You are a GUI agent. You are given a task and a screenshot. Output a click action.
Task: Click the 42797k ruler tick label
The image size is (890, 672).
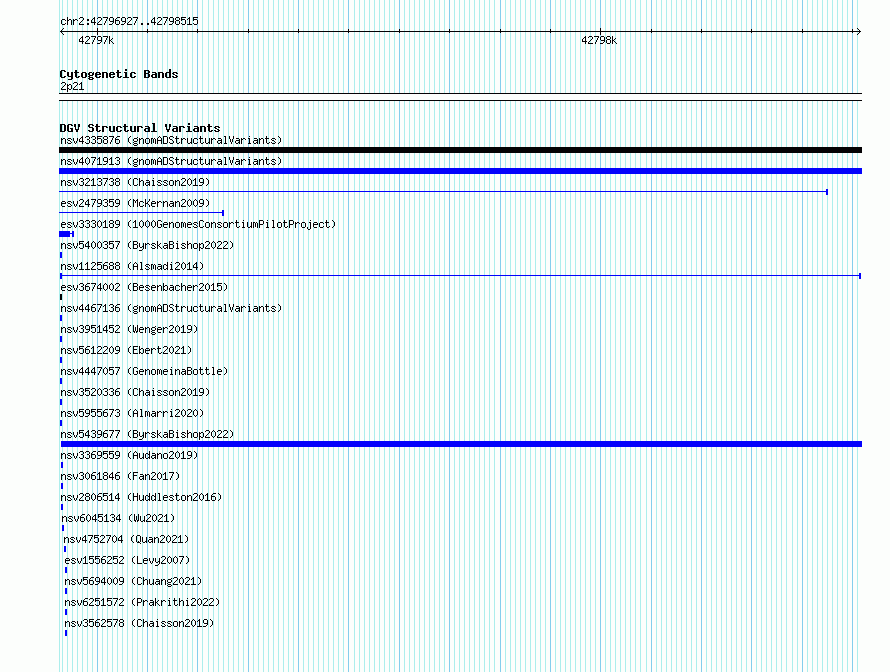(x=96, y=40)
